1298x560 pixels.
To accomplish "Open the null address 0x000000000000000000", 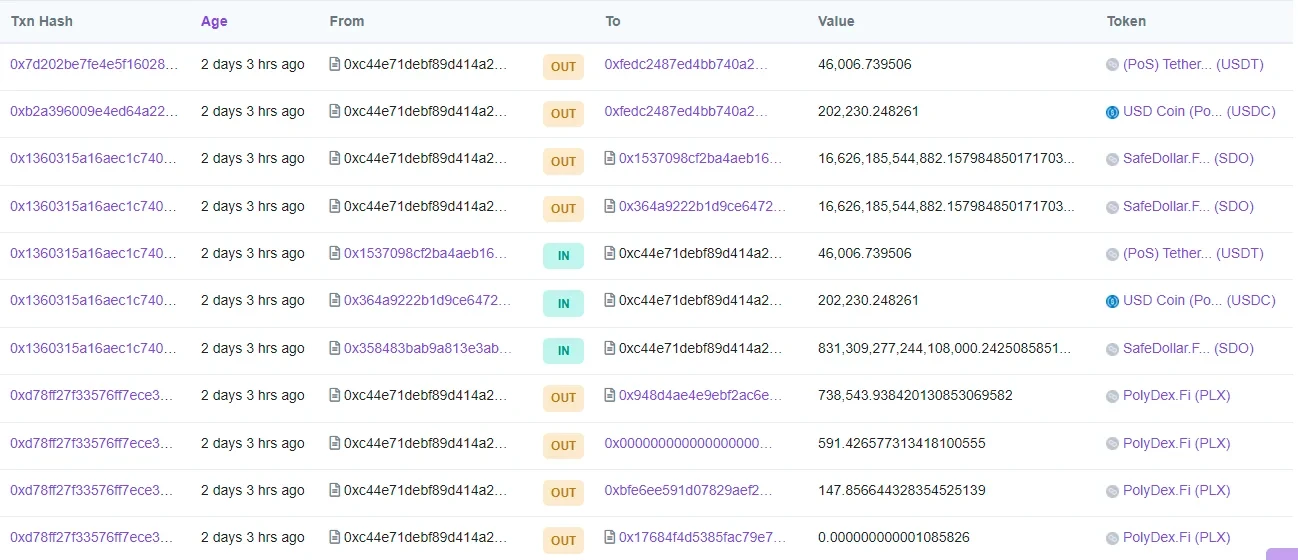I will coord(689,443).
